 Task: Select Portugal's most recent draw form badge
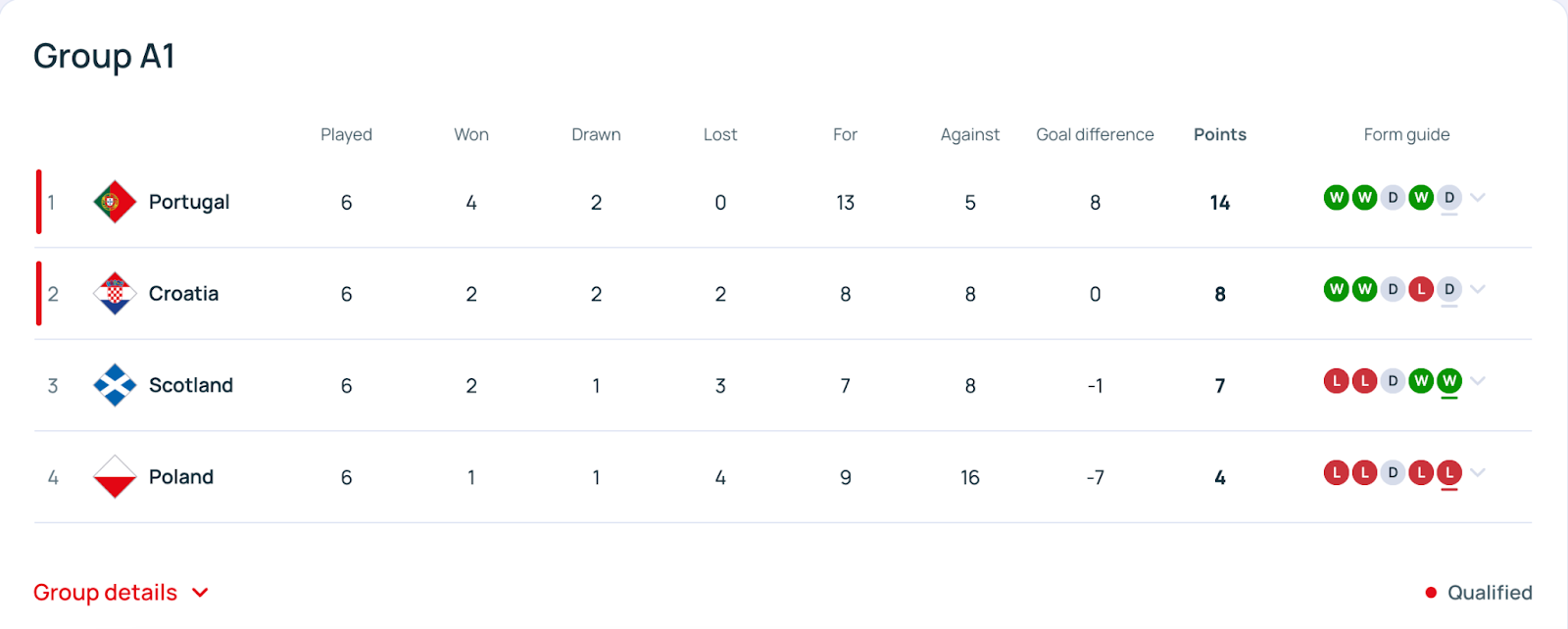point(1449,198)
